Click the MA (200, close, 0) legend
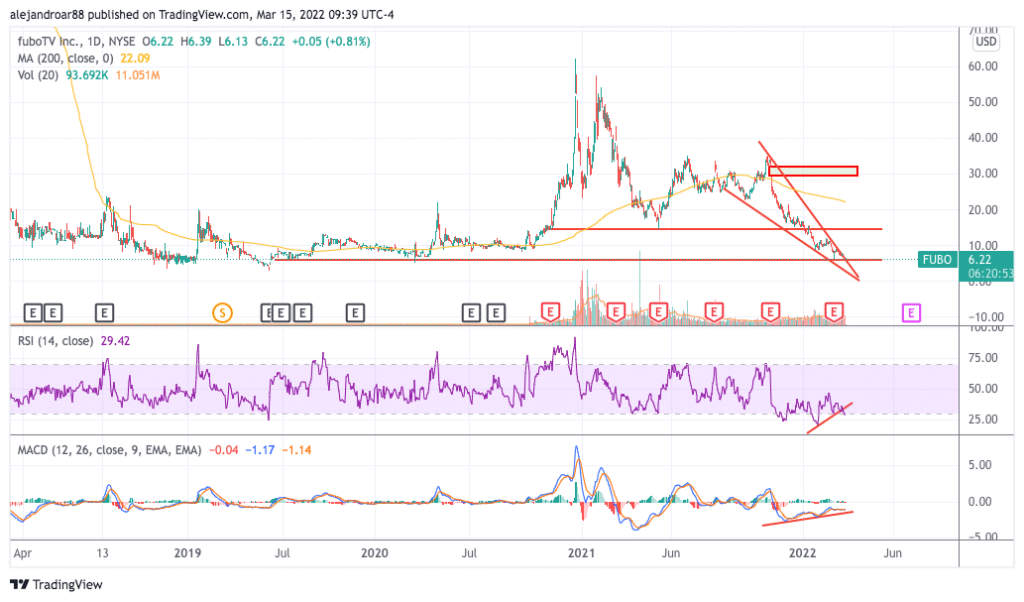 coord(65,58)
